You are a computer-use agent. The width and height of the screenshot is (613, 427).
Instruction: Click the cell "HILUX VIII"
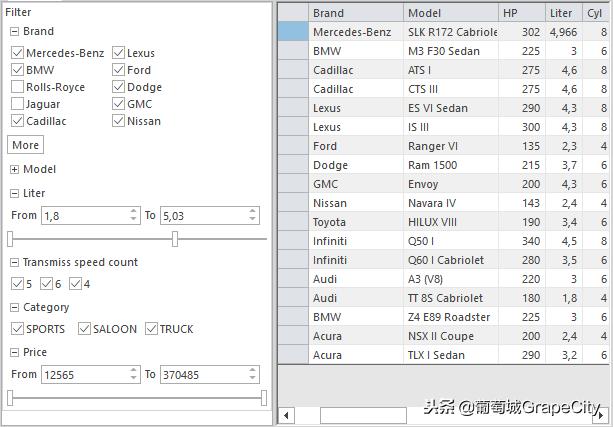(x=451, y=222)
